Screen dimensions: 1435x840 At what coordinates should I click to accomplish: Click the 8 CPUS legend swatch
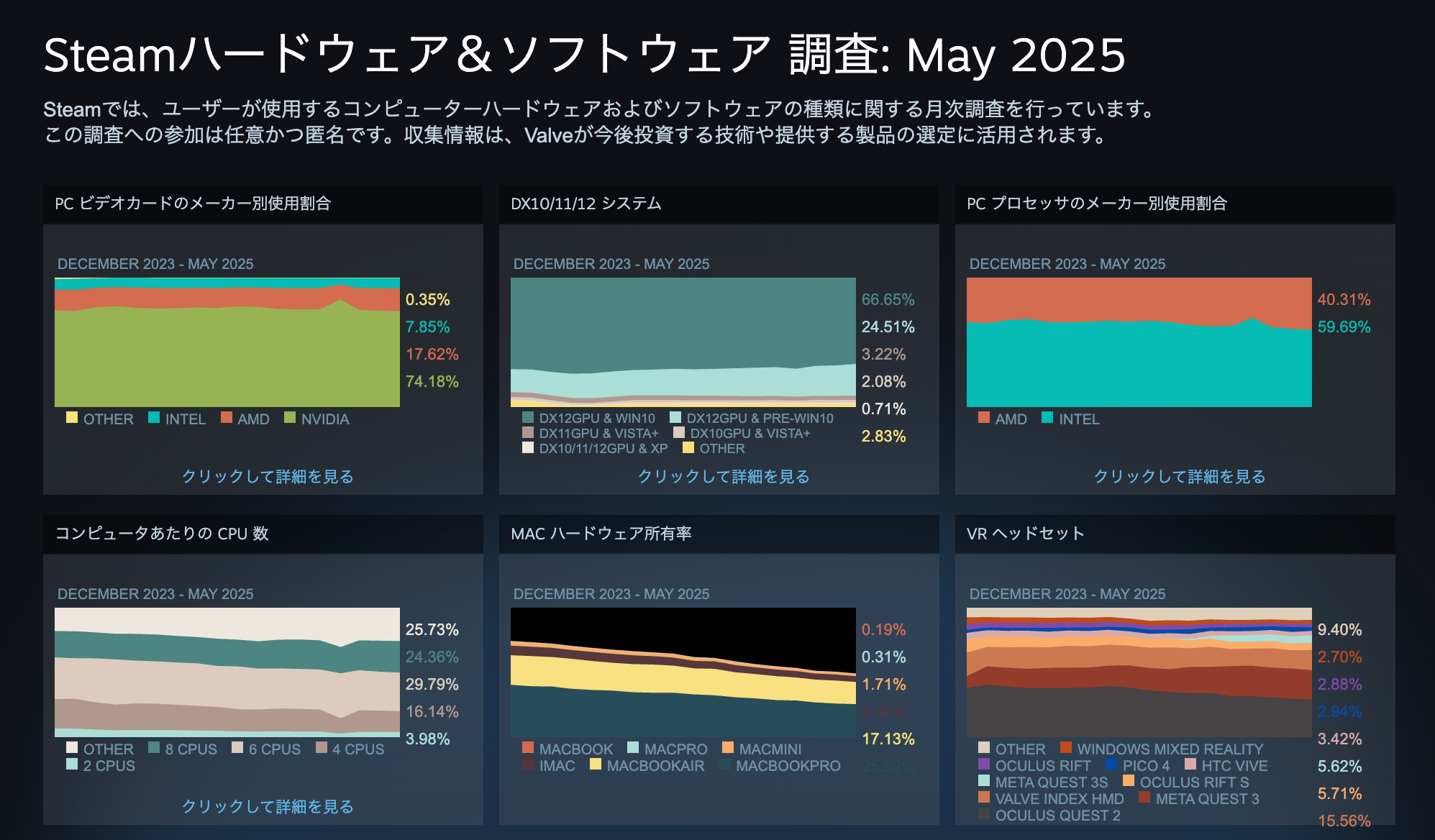tap(154, 747)
